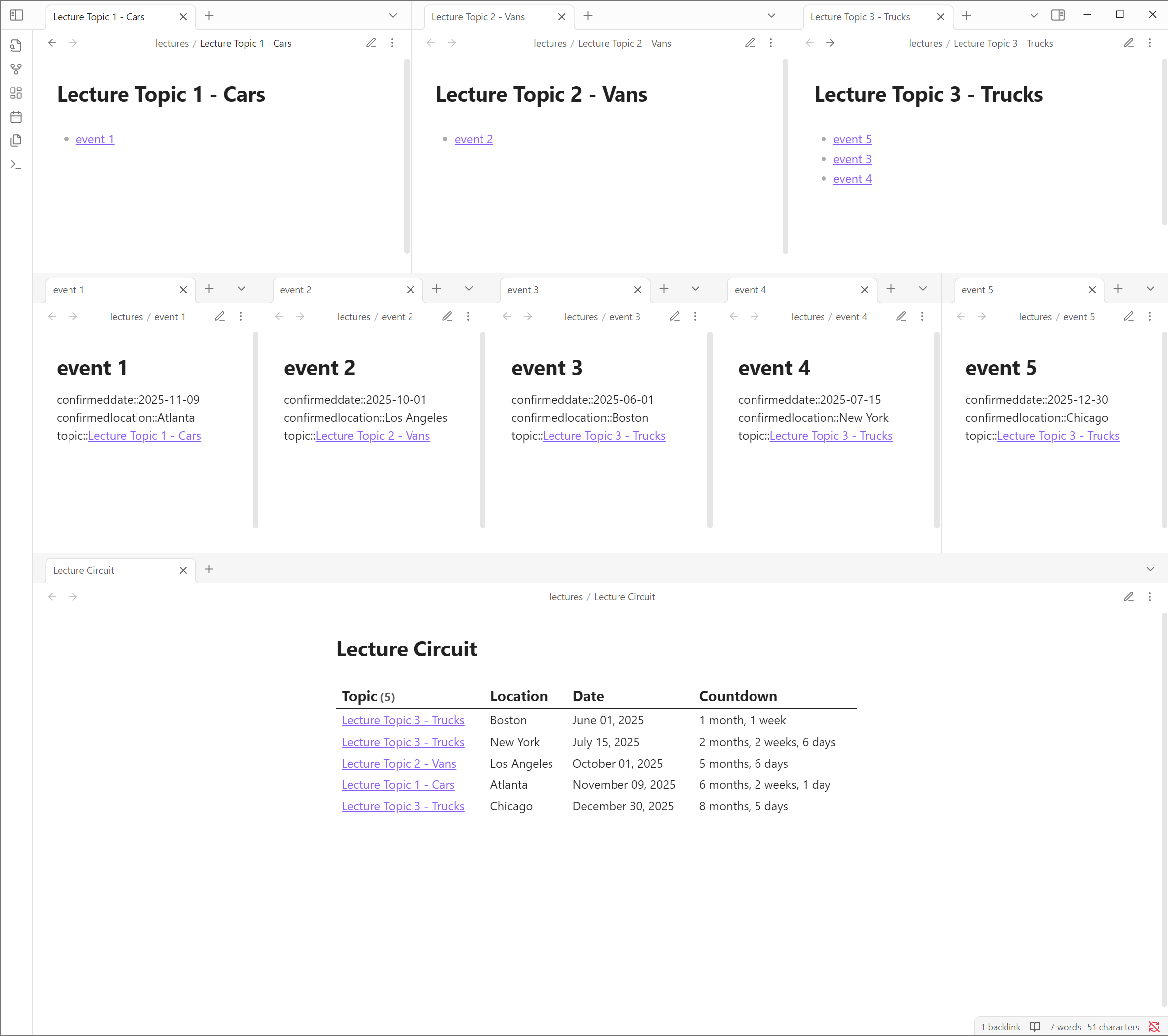Open graph view from ribbon

16,69
